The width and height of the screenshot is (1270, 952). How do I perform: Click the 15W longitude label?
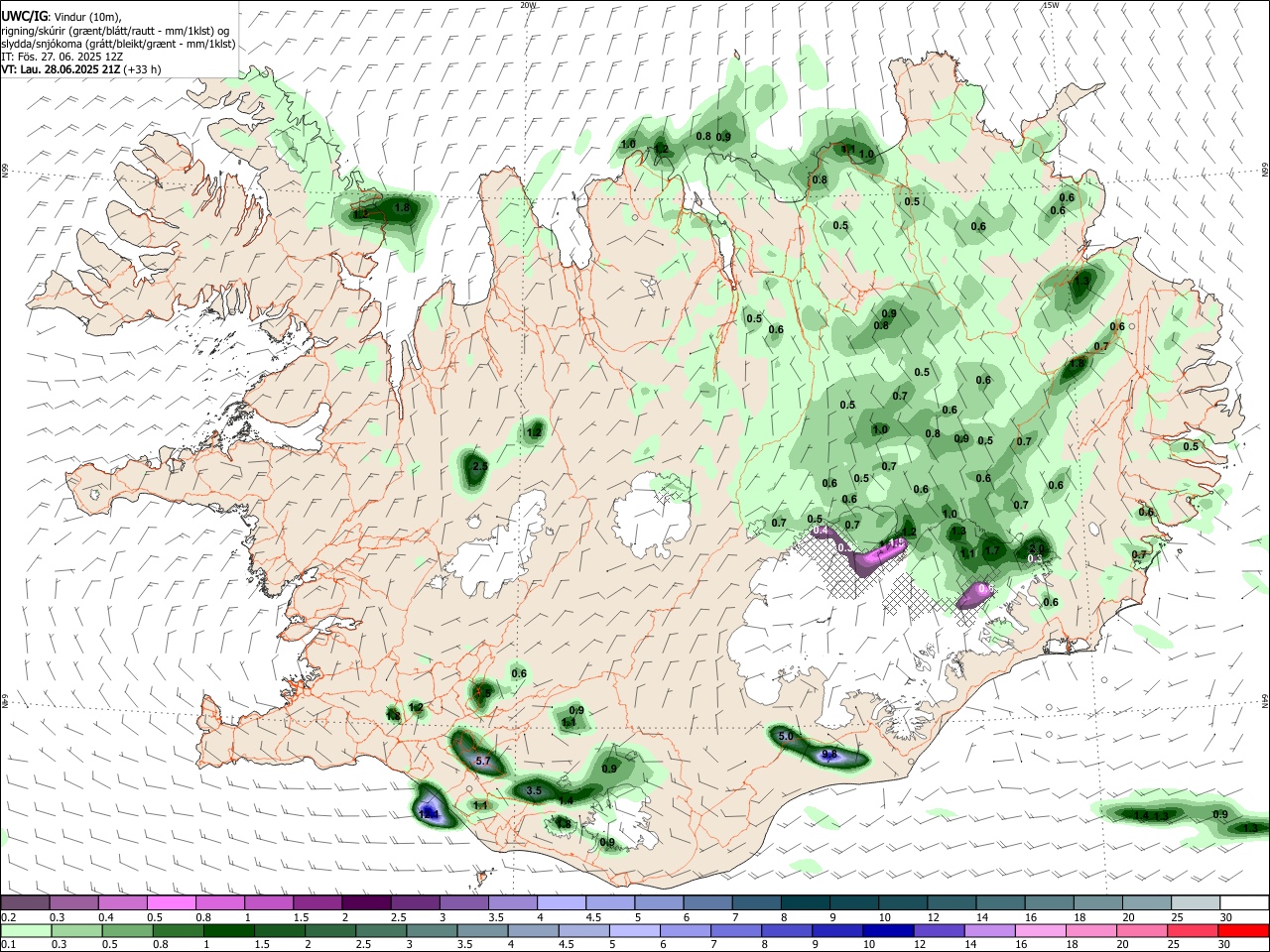1051,5
